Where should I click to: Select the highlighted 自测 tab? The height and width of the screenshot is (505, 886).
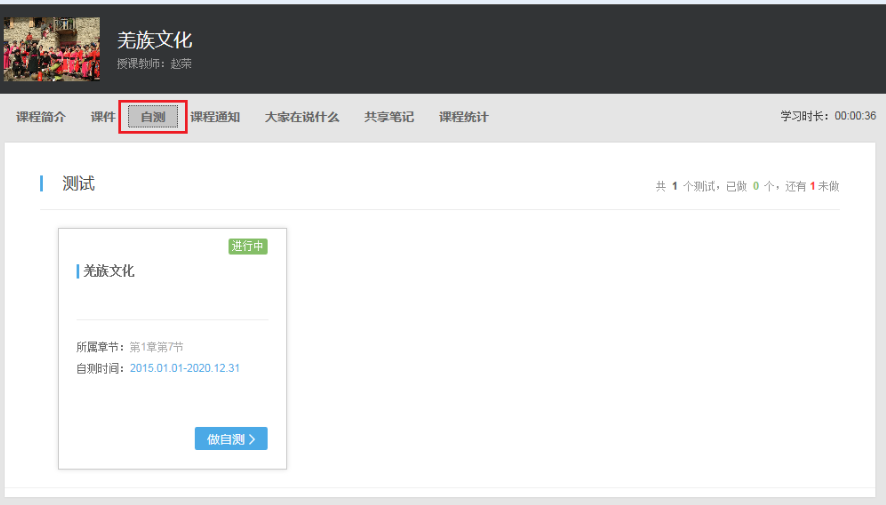tap(153, 117)
